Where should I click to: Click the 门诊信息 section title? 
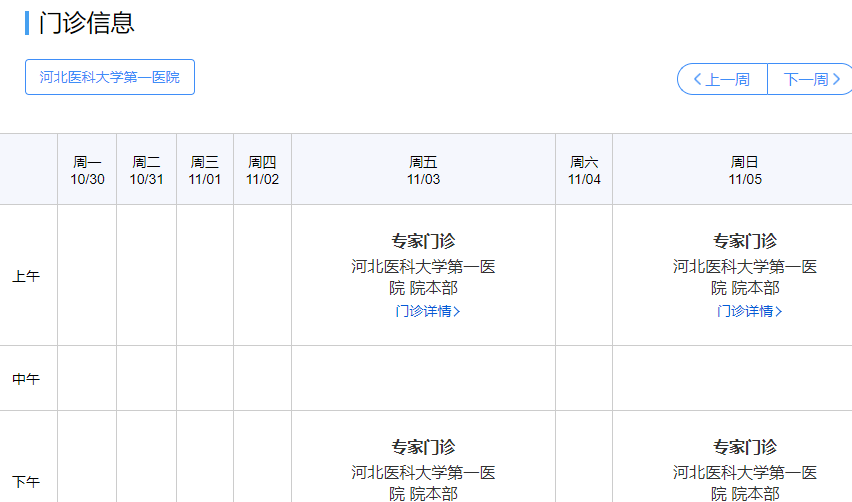(87, 23)
